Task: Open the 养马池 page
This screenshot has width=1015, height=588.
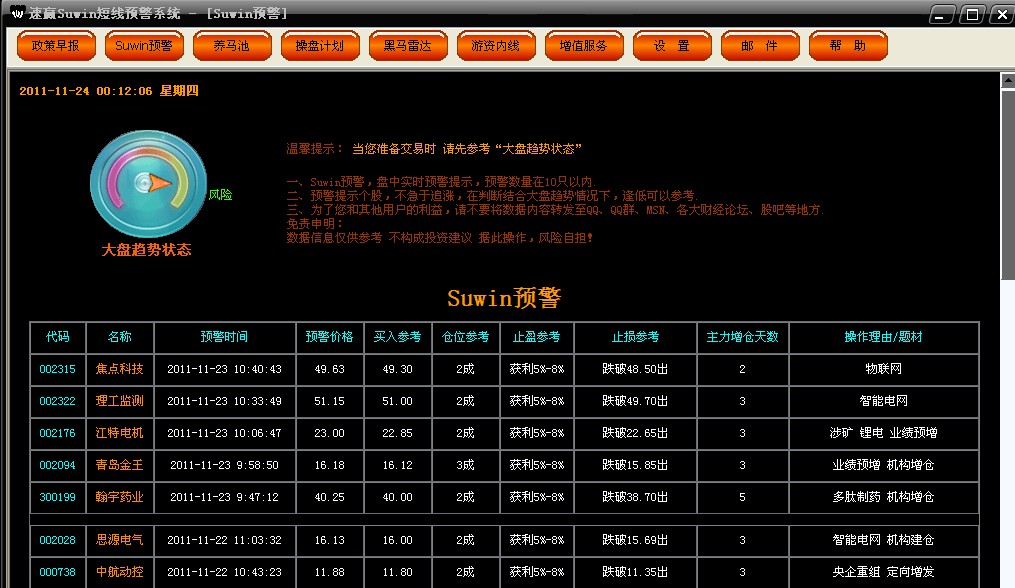Action: pos(232,46)
